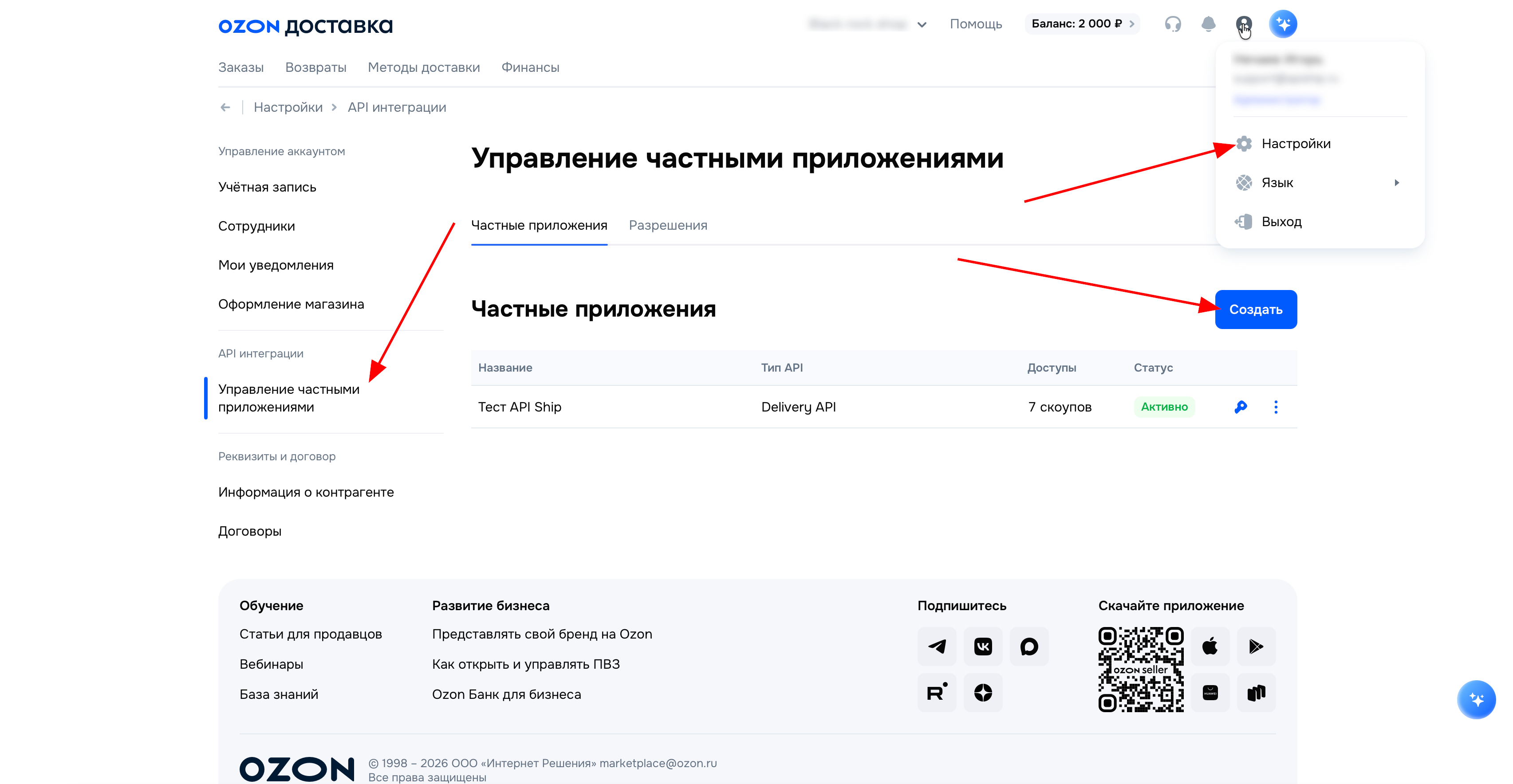Click the round chat-bubble messenger icon in footer
The image size is (1513, 784).
(1029, 646)
